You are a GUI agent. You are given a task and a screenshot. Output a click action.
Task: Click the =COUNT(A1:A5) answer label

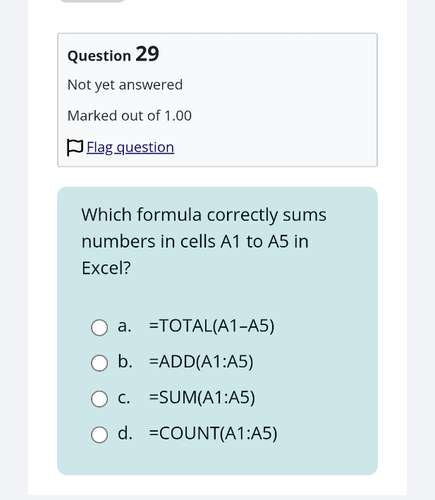[x=213, y=433]
